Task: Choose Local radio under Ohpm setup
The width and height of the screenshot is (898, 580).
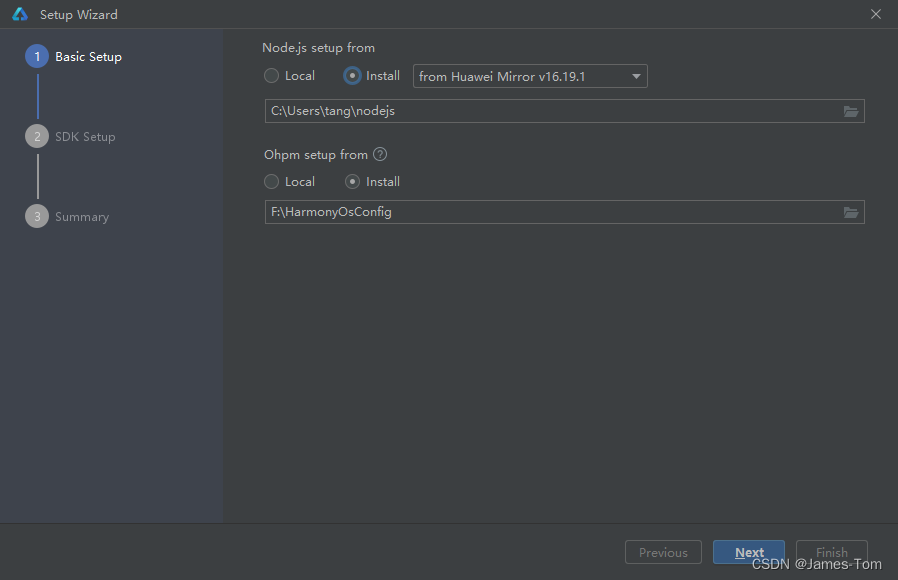Action: [271, 182]
